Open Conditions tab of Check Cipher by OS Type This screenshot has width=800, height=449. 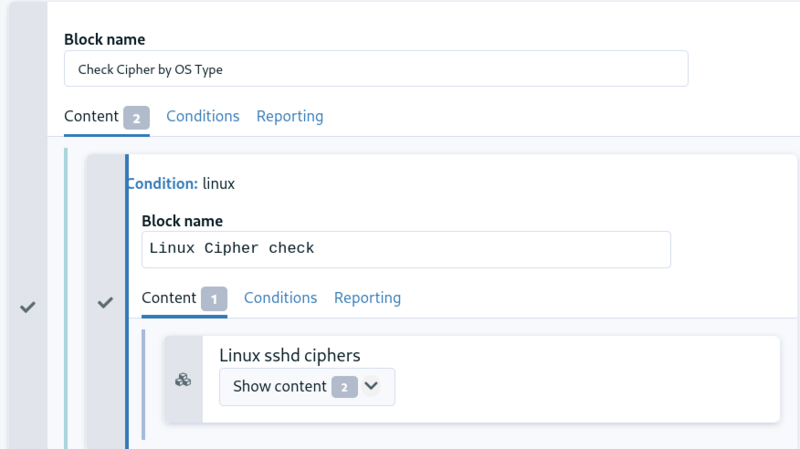203,116
